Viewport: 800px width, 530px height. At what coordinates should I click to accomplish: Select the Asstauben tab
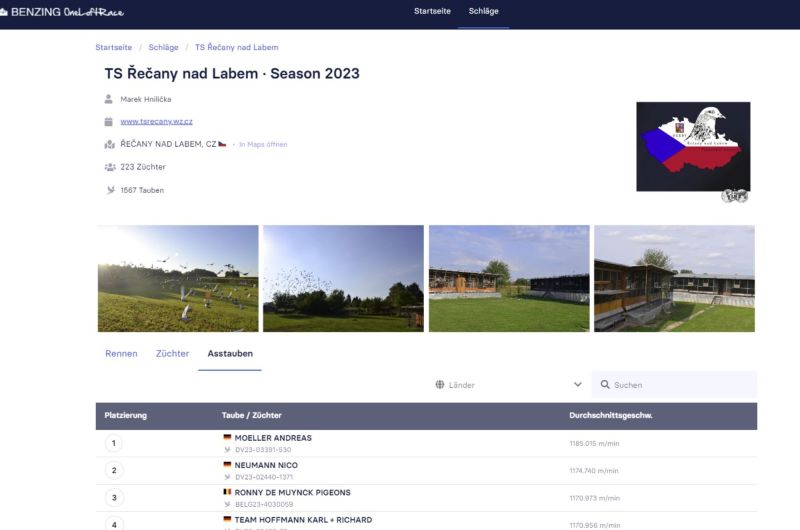(230, 354)
